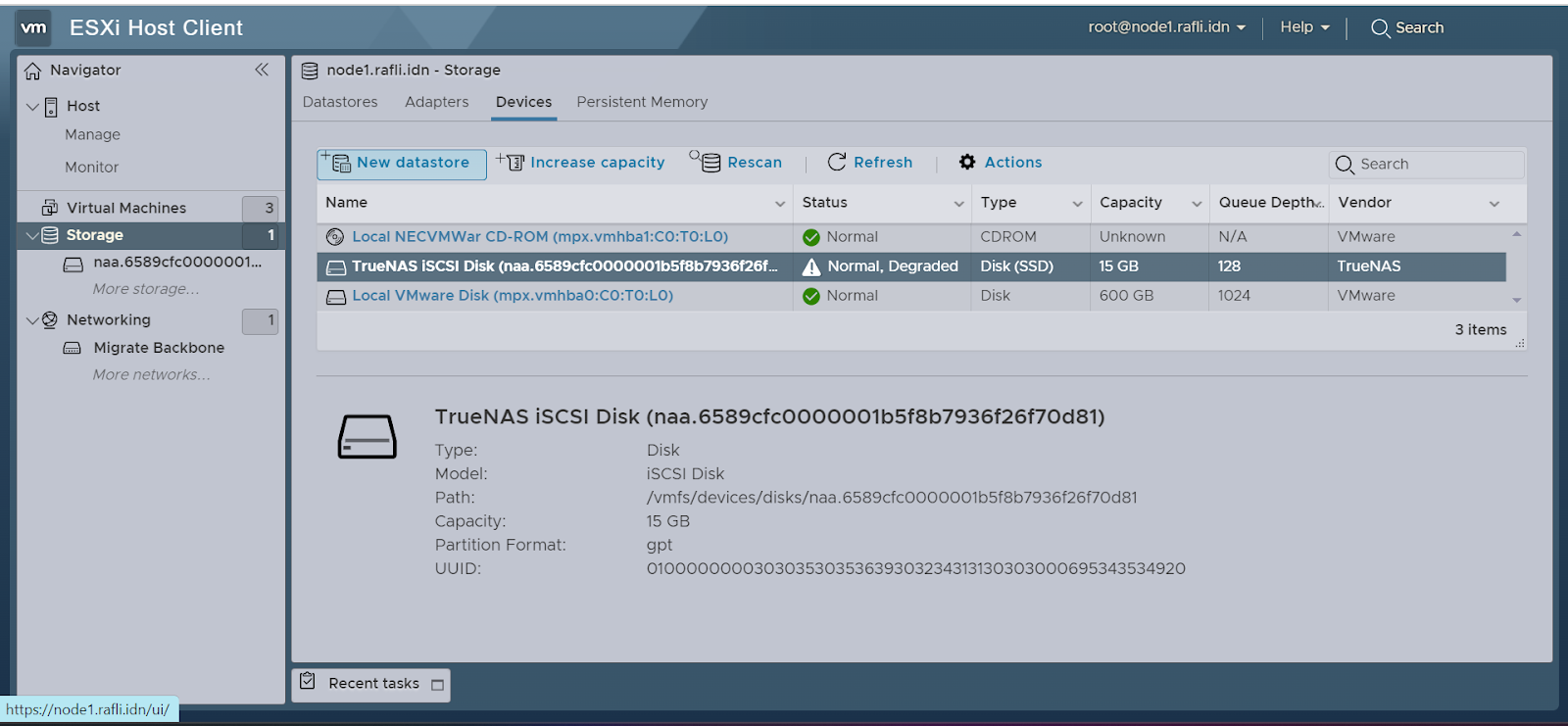
Task: Select the Devices tab
Action: pos(523,102)
